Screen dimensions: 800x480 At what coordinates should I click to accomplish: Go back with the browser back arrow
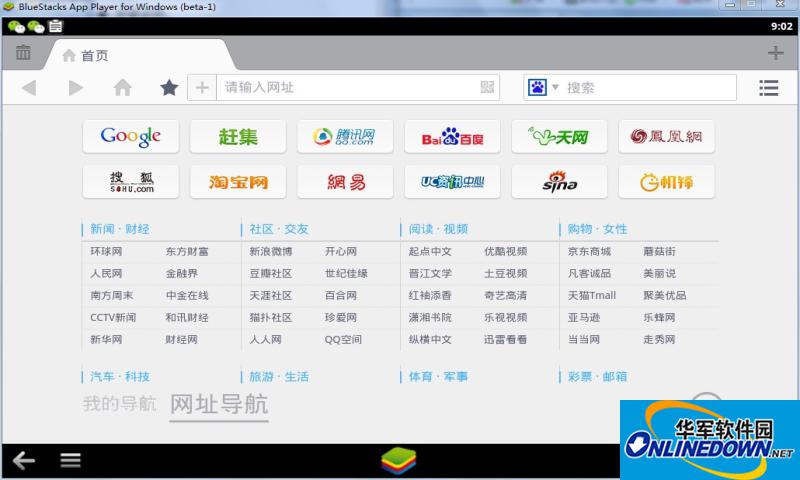pyautogui.click(x=29, y=88)
